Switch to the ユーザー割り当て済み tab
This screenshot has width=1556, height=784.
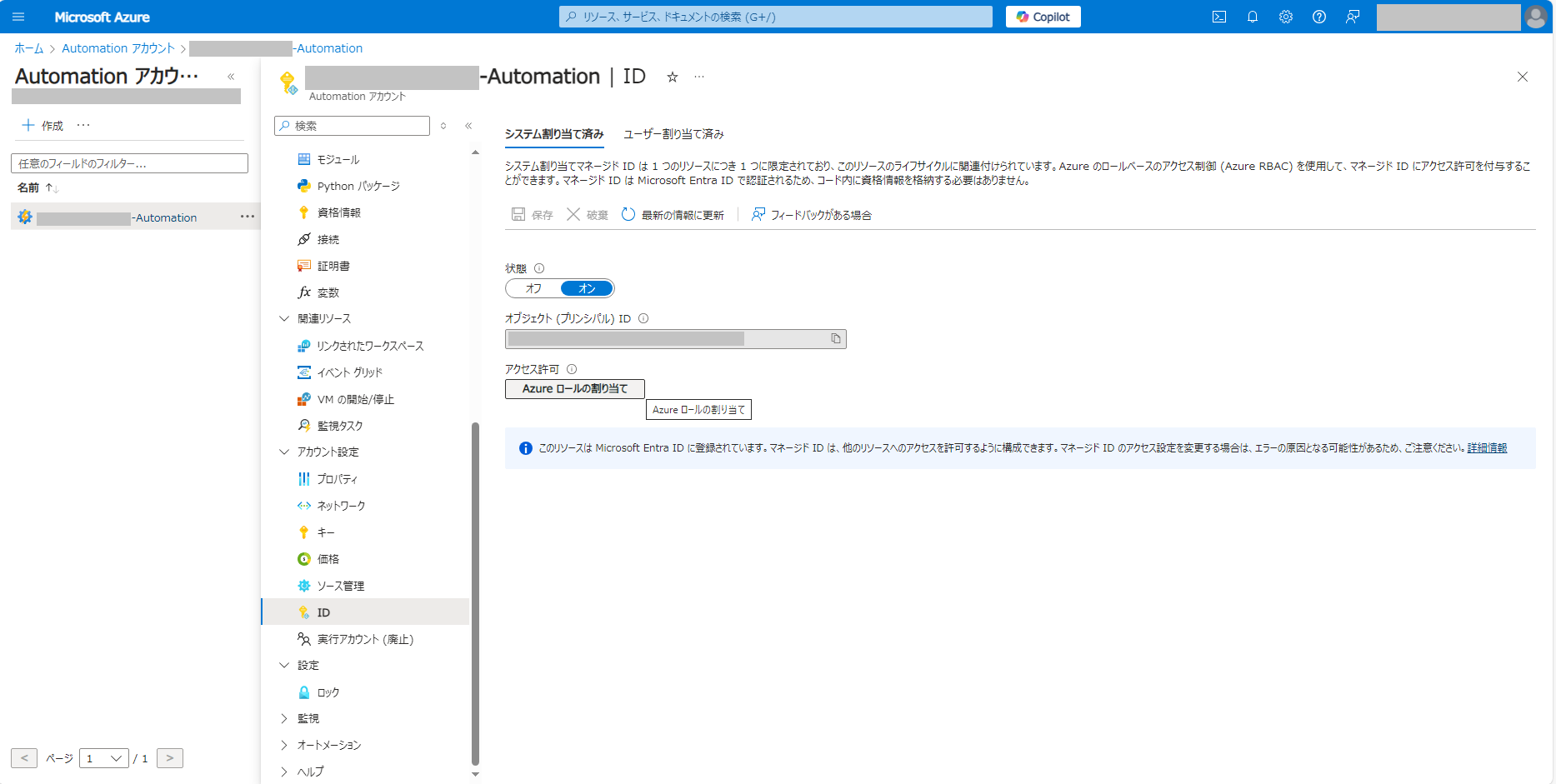coord(673,133)
